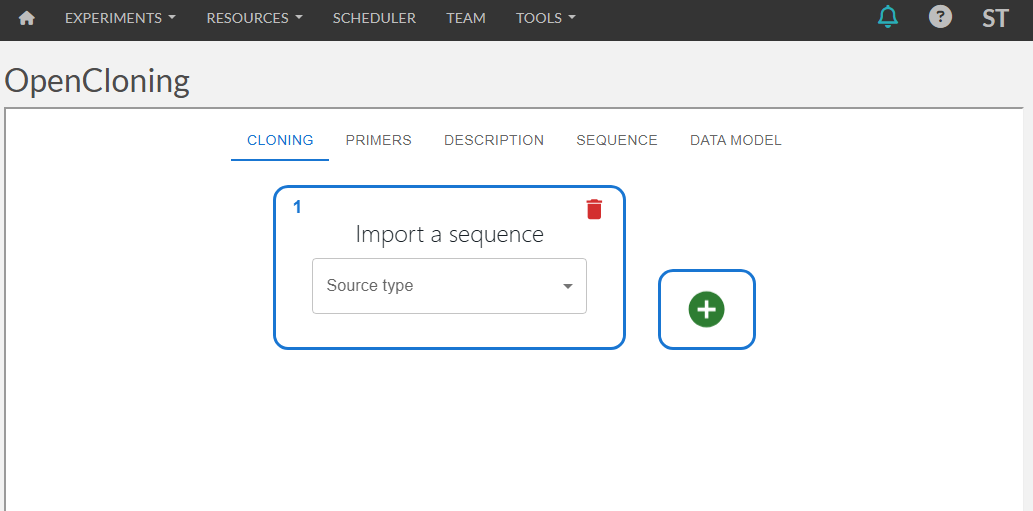Image resolution: width=1033 pixels, height=511 pixels.
Task: Add a new source with green plus
Action: [706, 310]
